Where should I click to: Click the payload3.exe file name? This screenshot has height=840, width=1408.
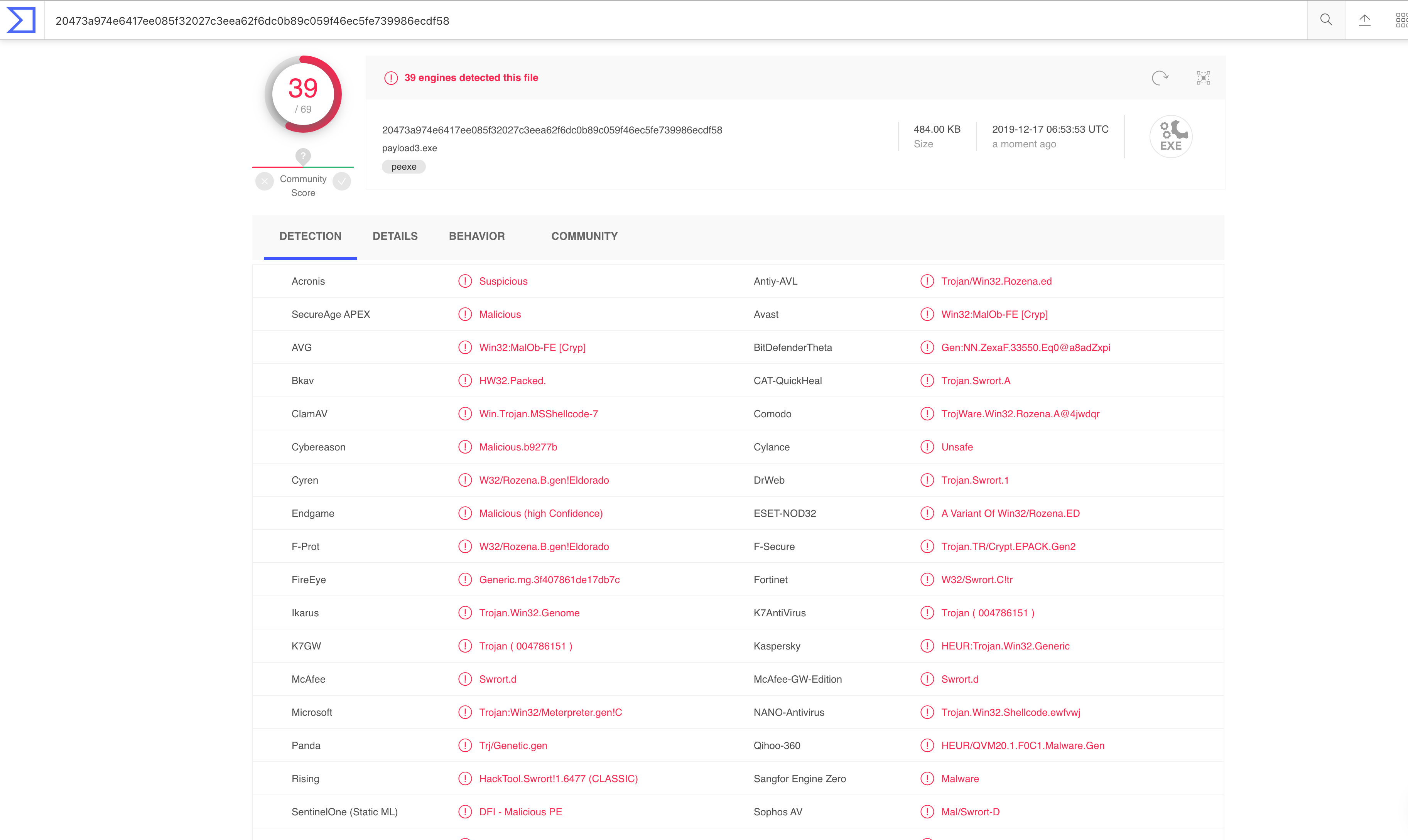click(x=409, y=148)
